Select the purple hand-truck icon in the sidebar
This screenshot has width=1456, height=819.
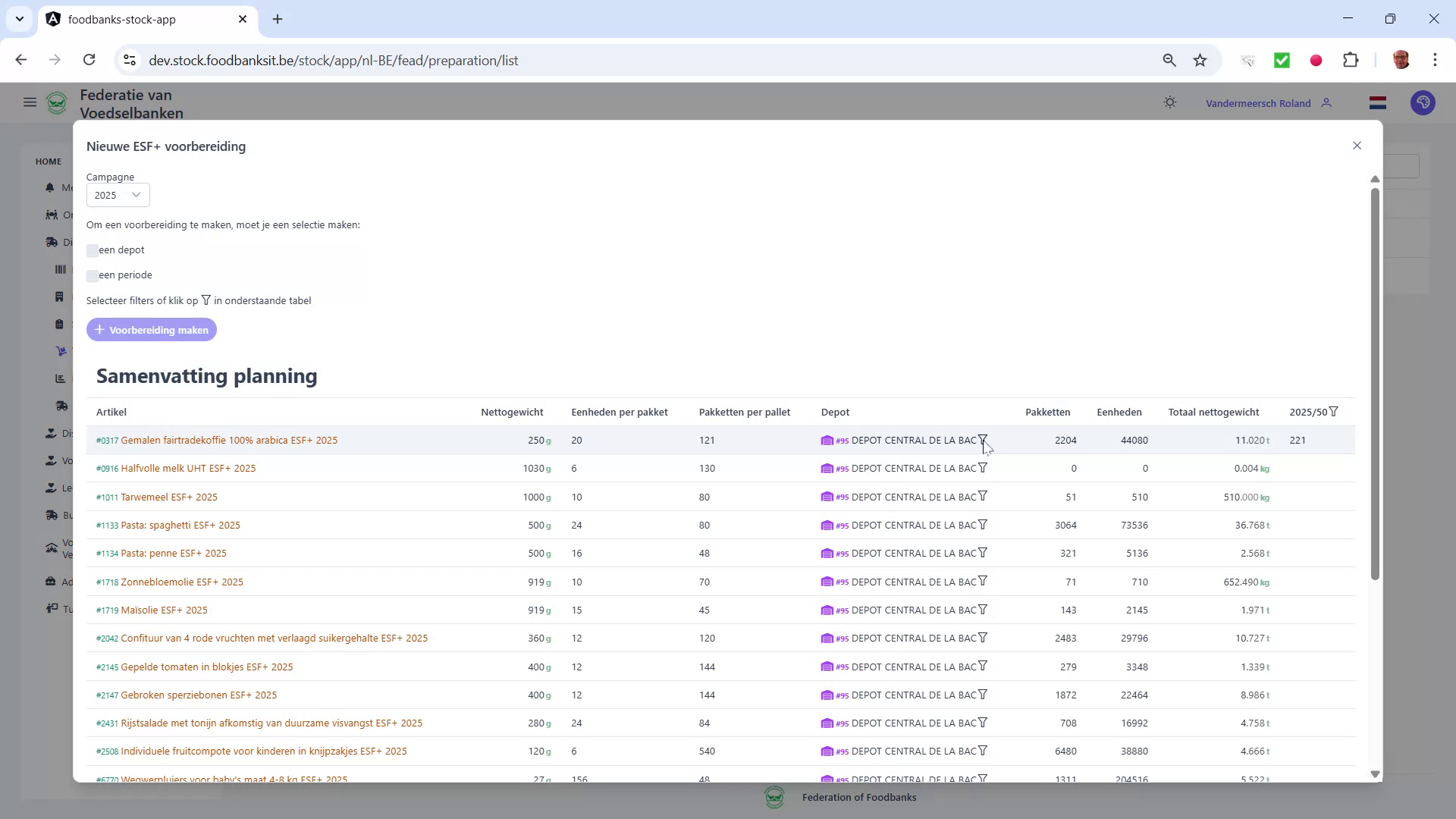pyautogui.click(x=61, y=351)
